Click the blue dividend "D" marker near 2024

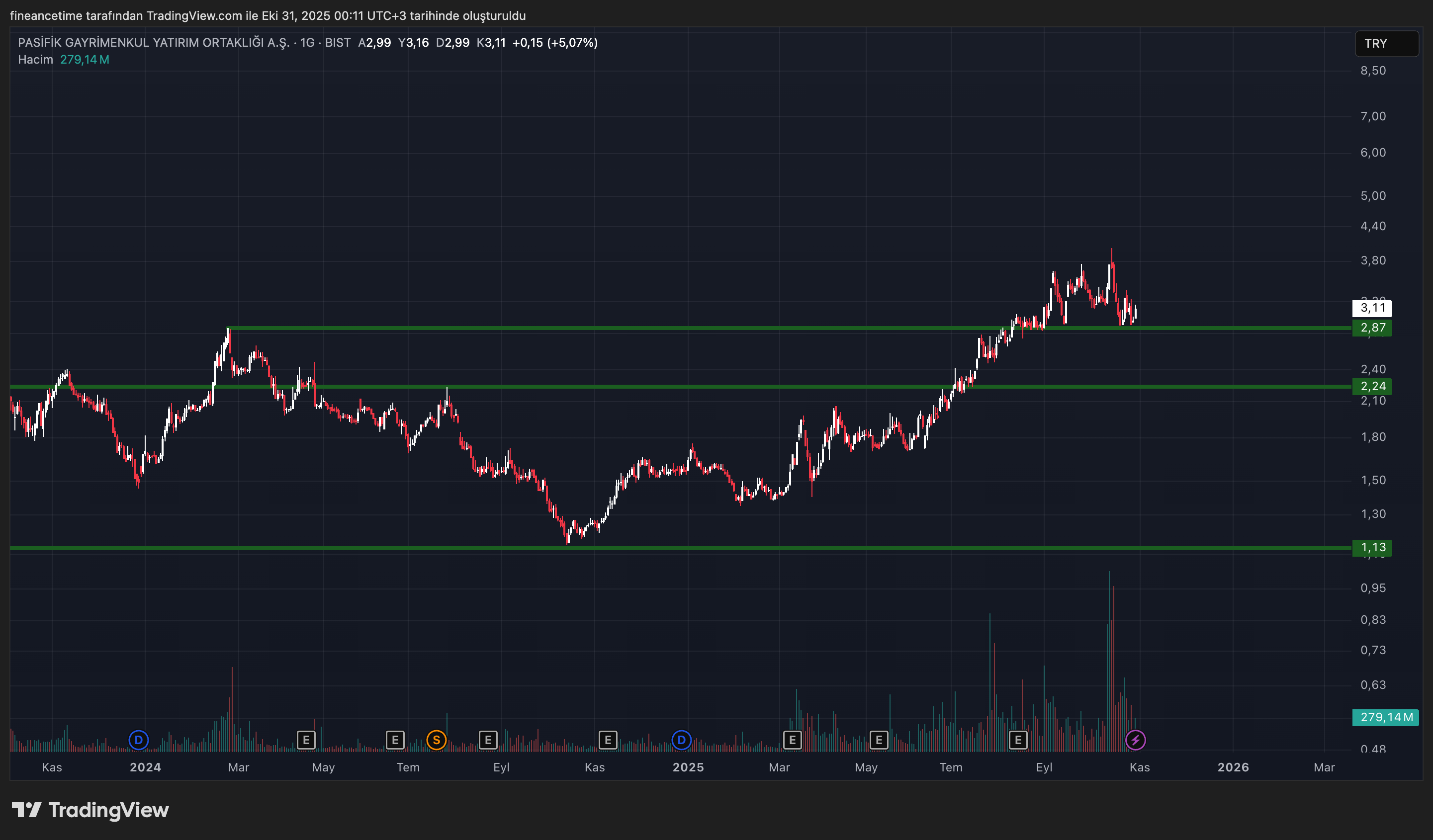139,740
